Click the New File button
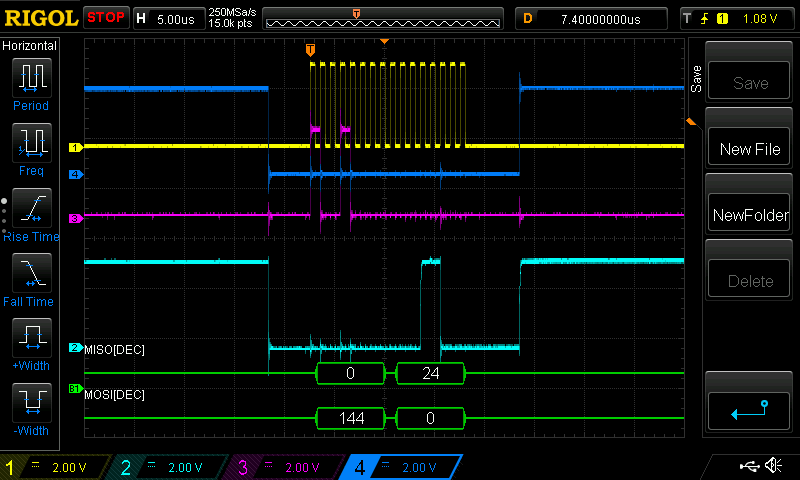This screenshot has width=800, height=480. 749,147
